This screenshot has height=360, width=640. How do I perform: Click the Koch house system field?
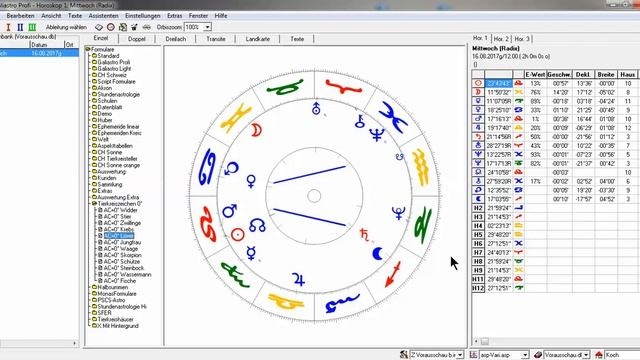click(622, 355)
